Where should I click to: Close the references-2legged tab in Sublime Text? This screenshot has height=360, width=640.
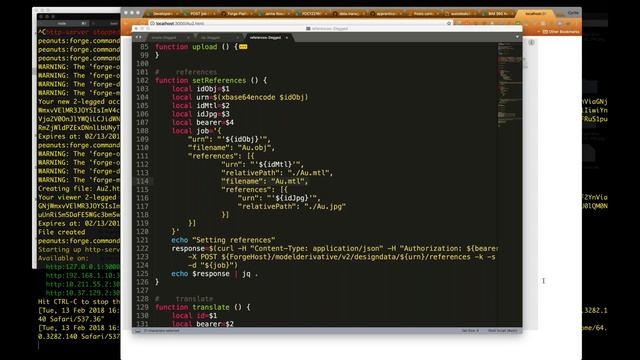pyautogui.click(x=287, y=38)
